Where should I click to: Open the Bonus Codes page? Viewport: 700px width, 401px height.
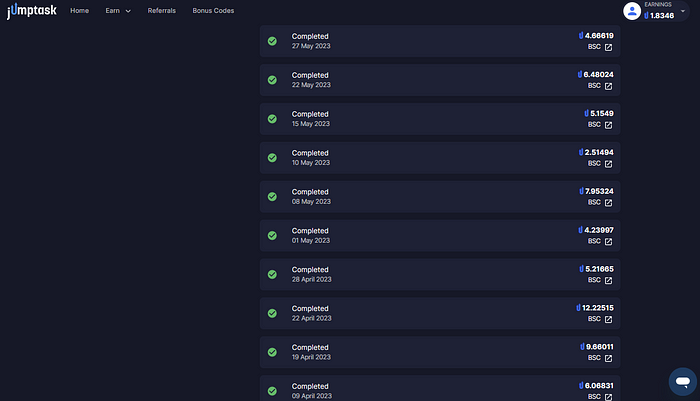(x=213, y=11)
